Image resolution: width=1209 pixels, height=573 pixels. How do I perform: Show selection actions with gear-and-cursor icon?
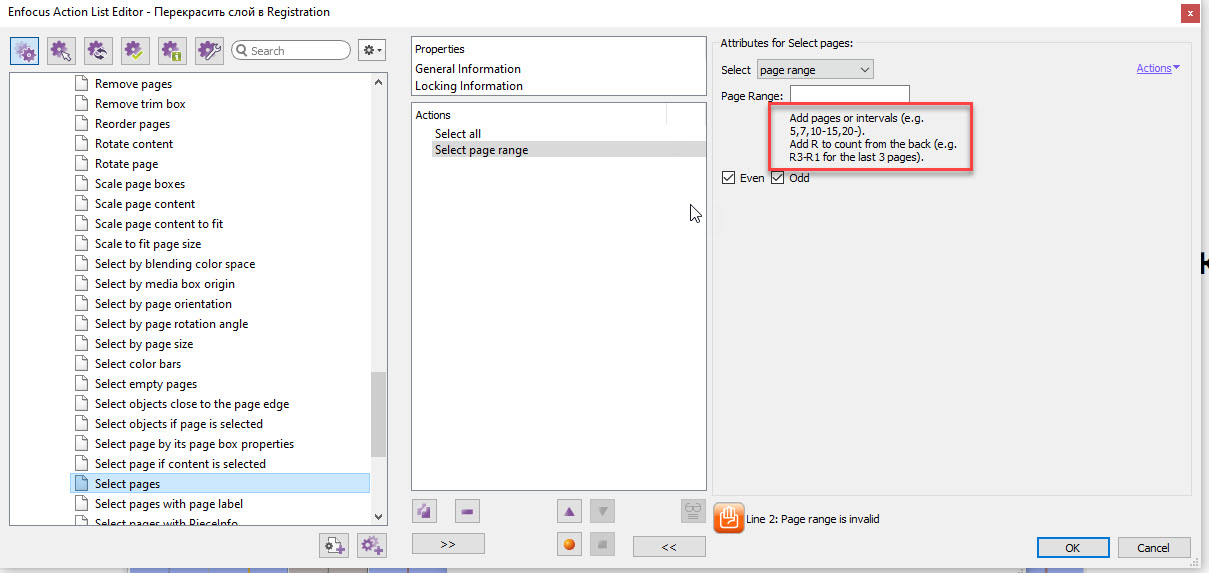[x=62, y=50]
